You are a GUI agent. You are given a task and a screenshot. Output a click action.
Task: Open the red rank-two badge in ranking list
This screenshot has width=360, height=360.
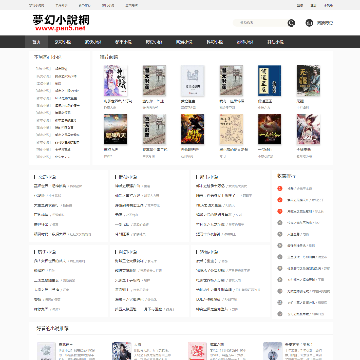(280, 200)
